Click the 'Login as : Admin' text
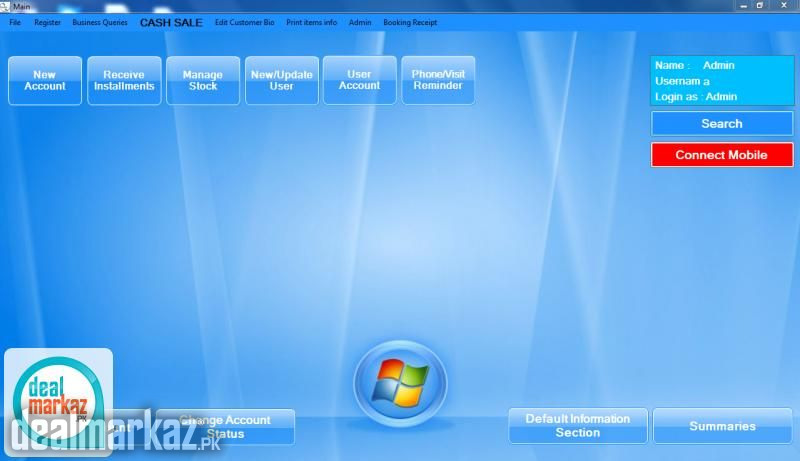This screenshot has height=461, width=800. tap(696, 96)
